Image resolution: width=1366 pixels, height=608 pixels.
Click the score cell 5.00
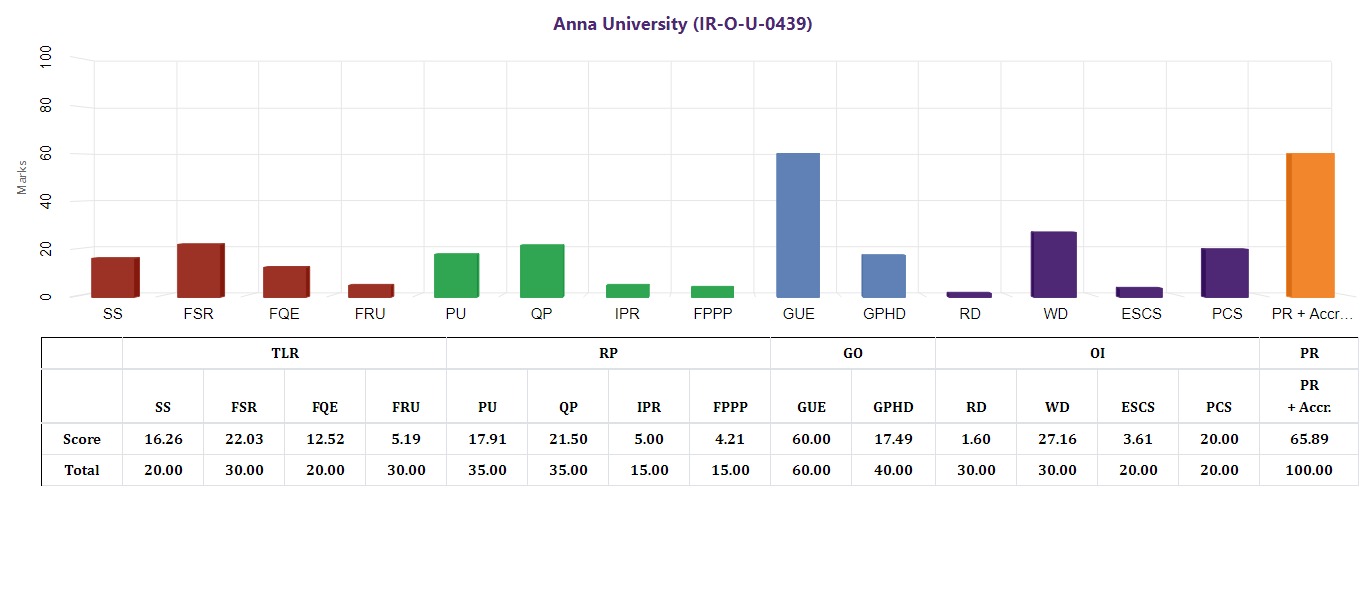(649, 439)
